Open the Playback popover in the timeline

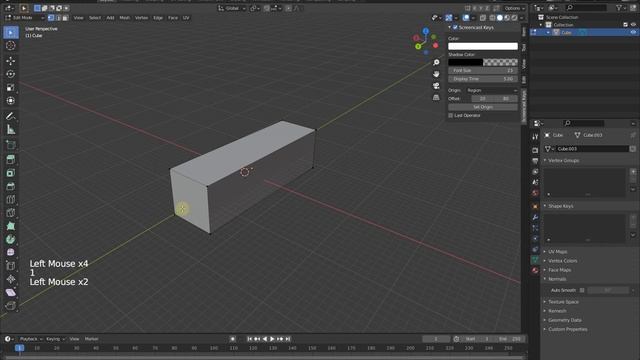pyautogui.click(x=31, y=339)
